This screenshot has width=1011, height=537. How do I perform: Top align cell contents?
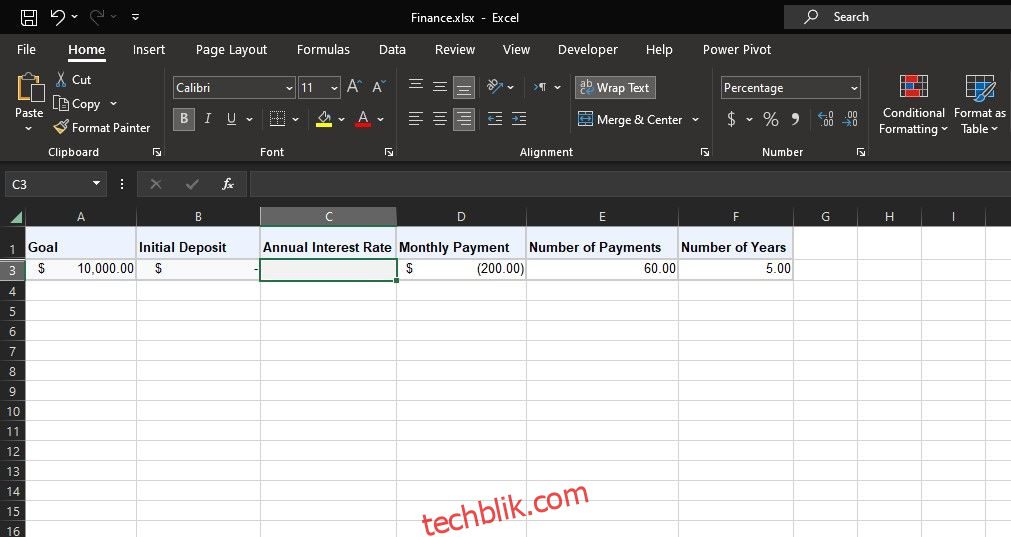pyautogui.click(x=416, y=86)
